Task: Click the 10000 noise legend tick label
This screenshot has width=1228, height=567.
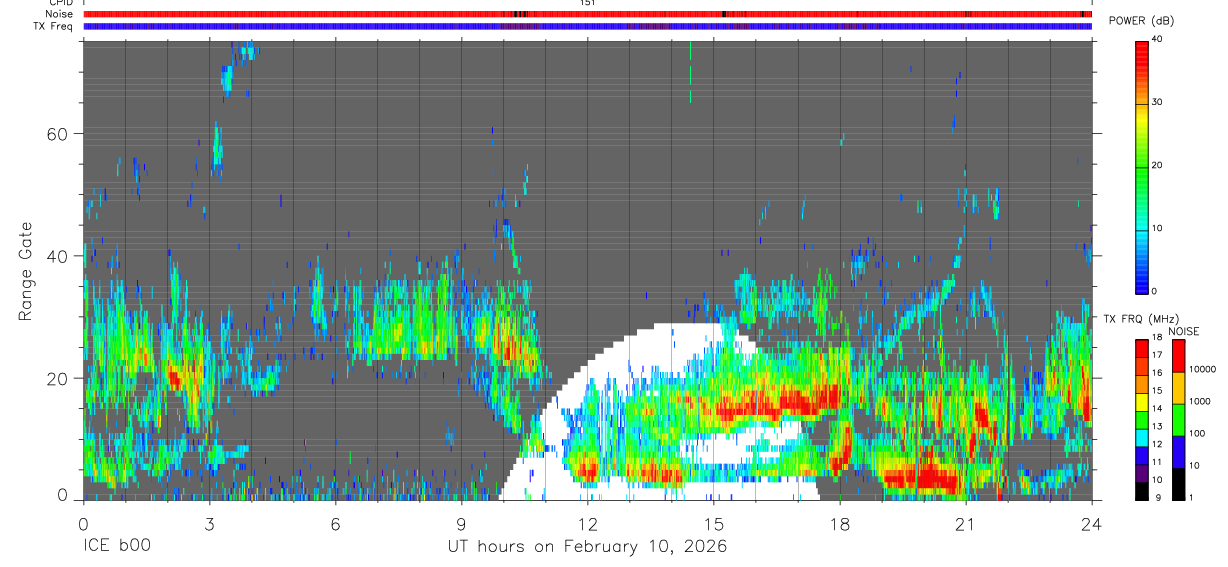Action: click(1202, 369)
